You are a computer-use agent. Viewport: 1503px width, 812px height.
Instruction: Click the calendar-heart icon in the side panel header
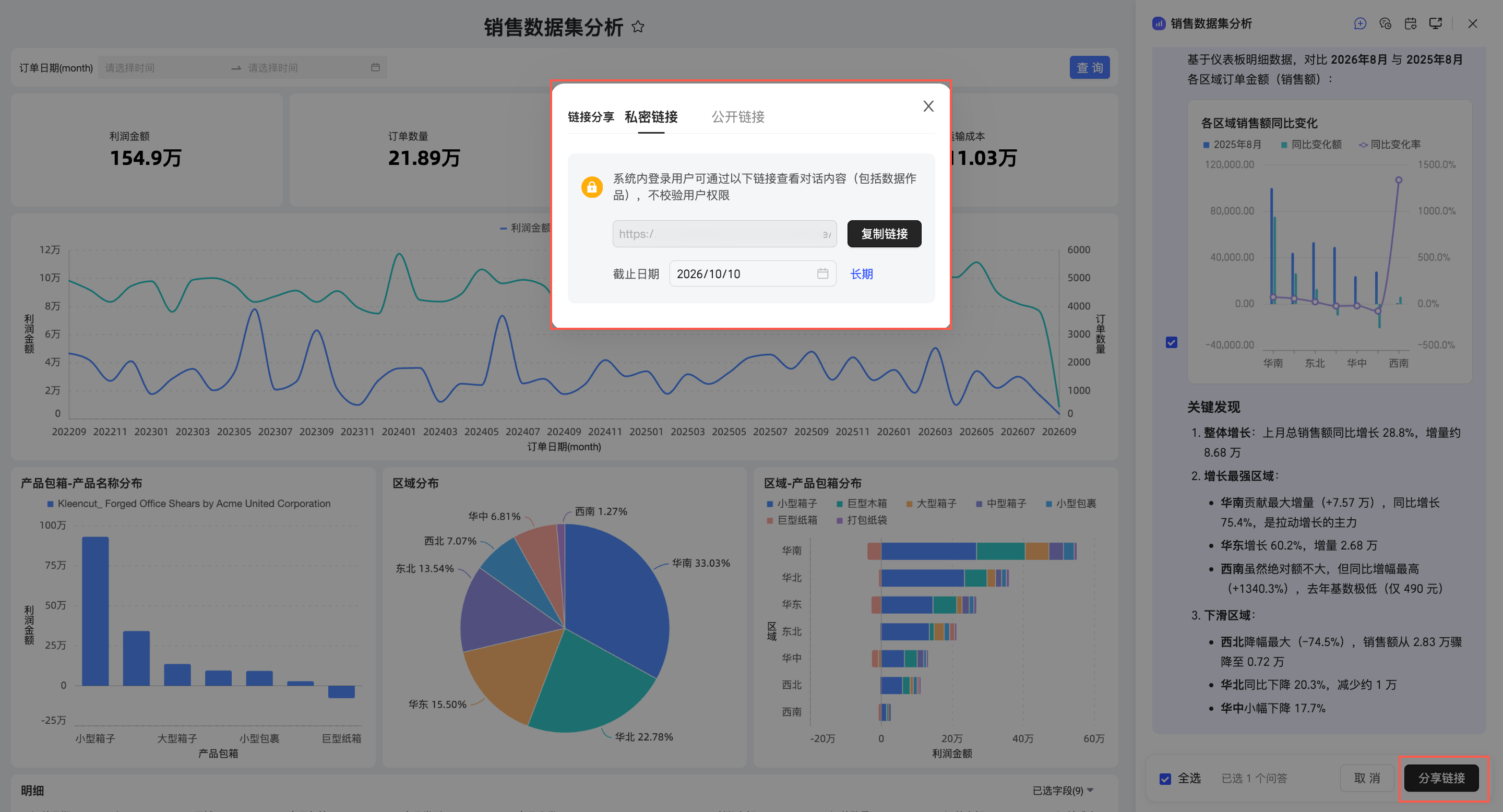point(1410,23)
